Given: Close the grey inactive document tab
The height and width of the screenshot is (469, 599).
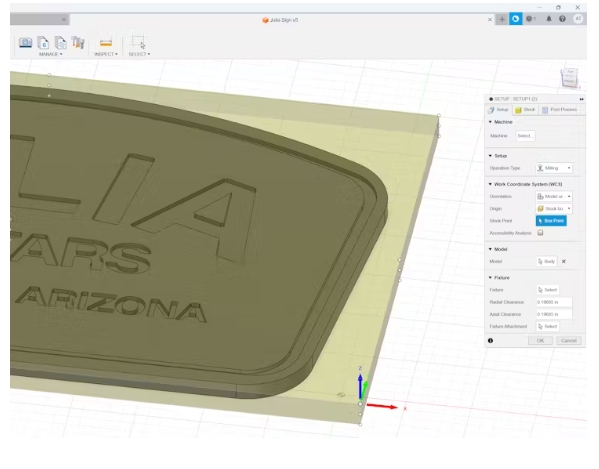Looking at the screenshot, I should tap(64, 19).
